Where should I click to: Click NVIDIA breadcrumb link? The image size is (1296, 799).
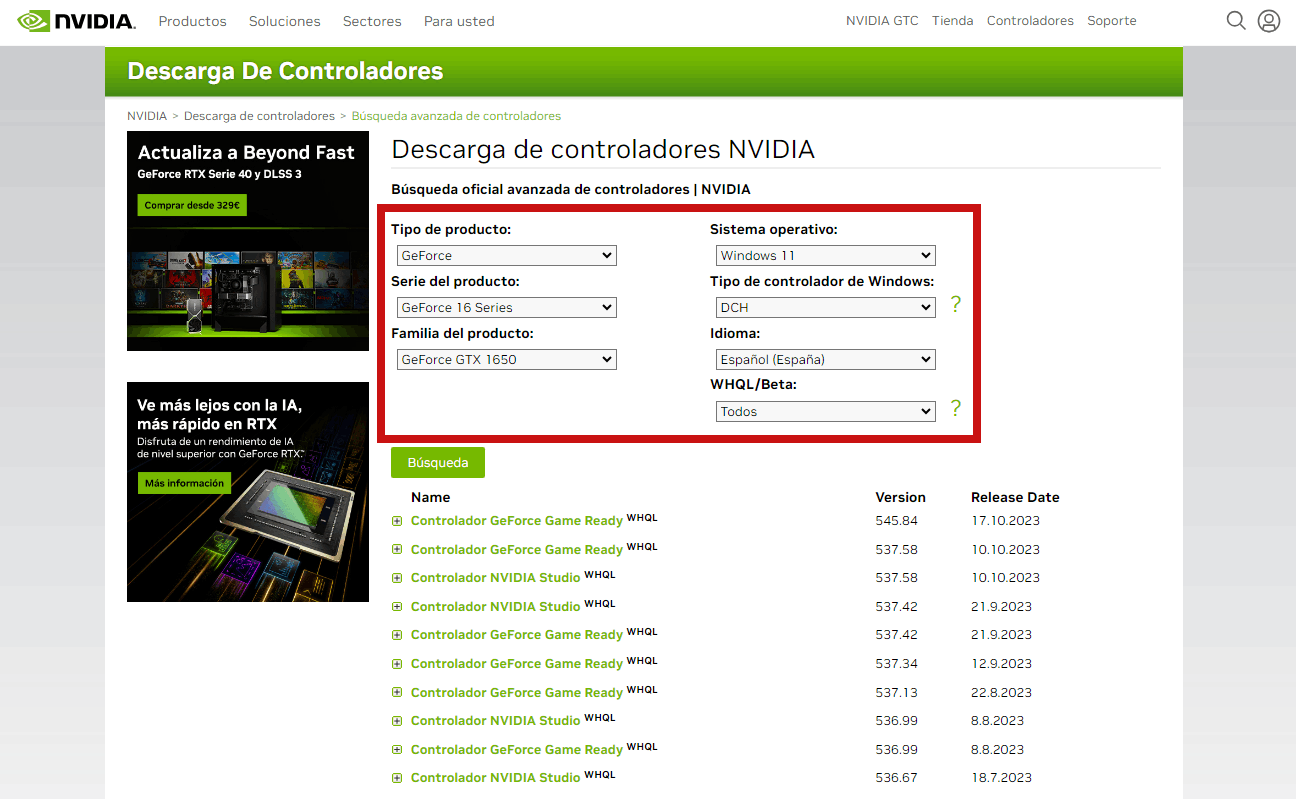pyautogui.click(x=147, y=116)
